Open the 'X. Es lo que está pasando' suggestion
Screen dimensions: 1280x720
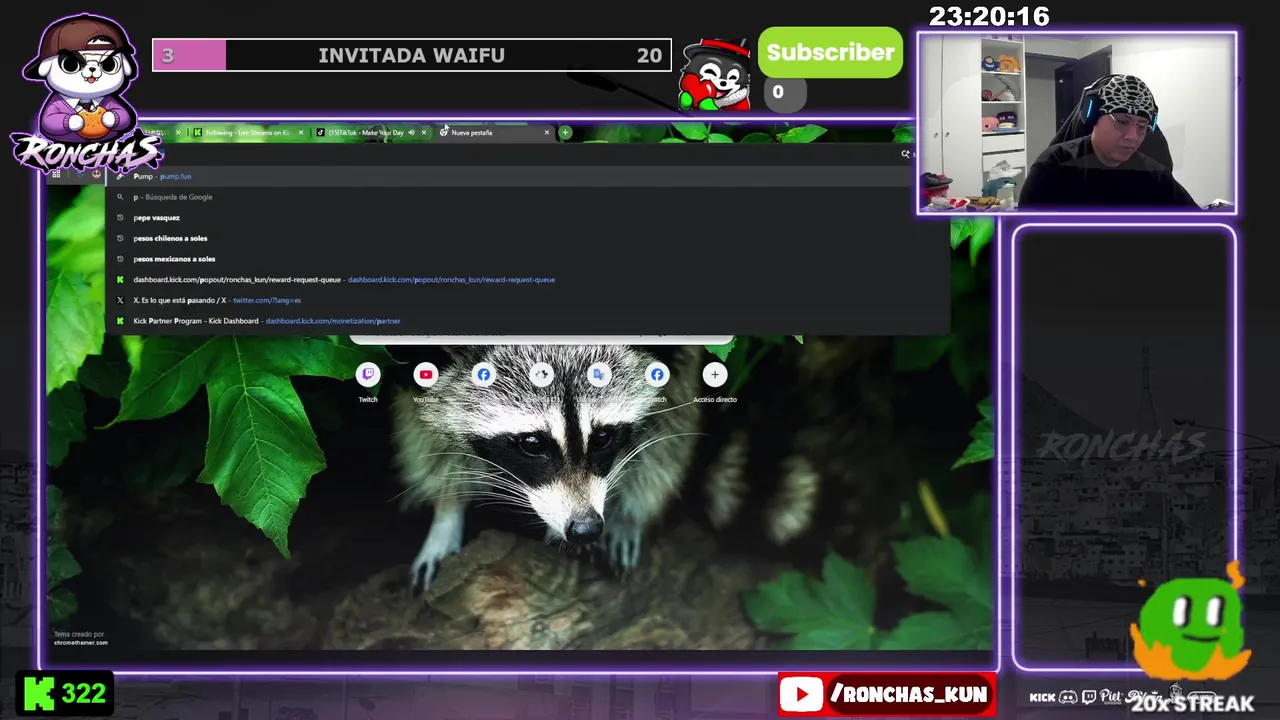click(x=527, y=300)
